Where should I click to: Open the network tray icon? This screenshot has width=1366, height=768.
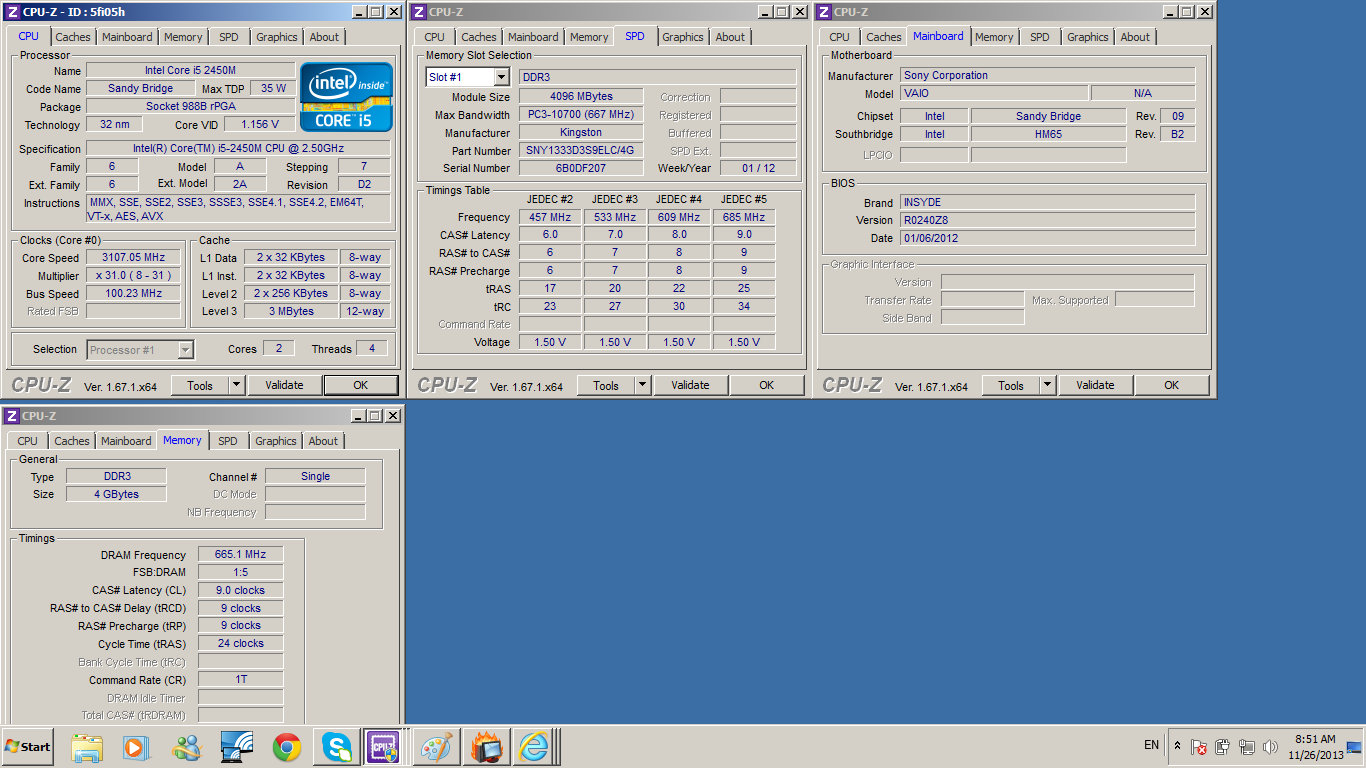(x=1246, y=747)
